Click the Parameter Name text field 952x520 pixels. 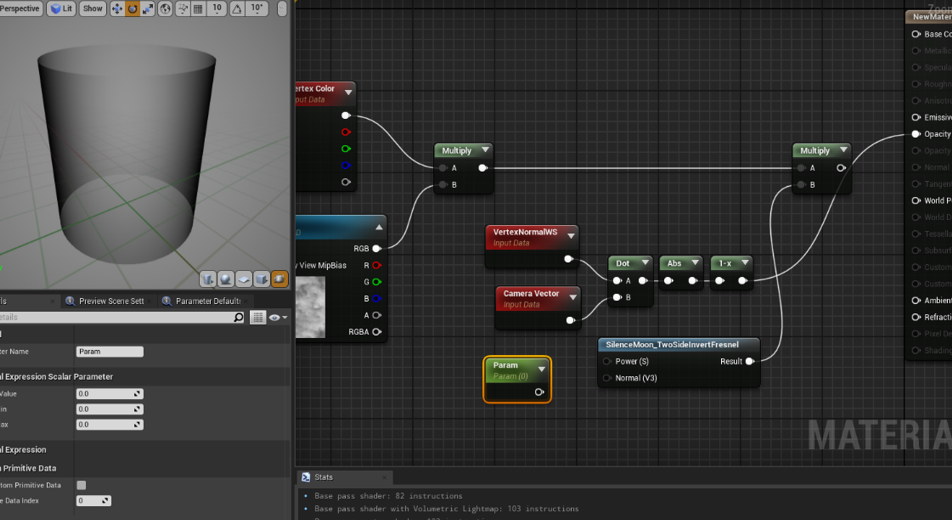(109, 351)
